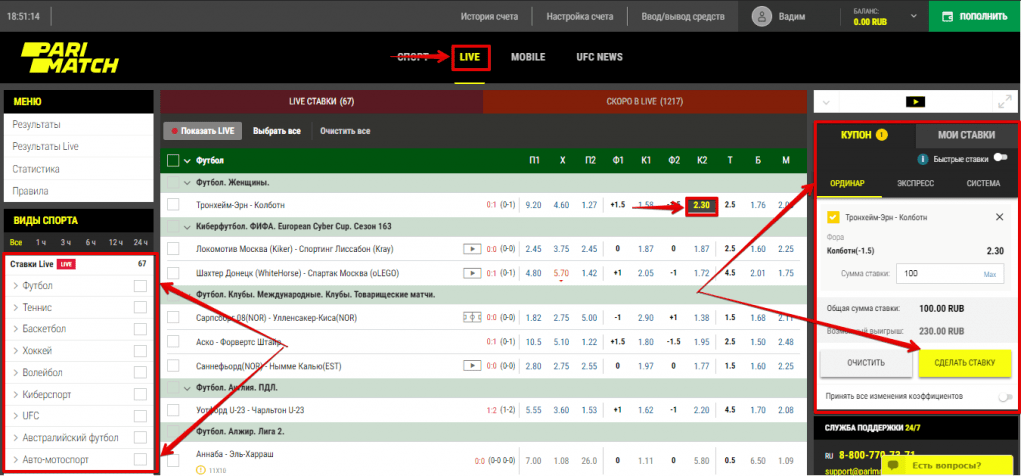The height and width of the screenshot is (476, 1024).
Task: Click П1 odds 9.20 for Тронхейм-Эрн
Action: [533, 205]
